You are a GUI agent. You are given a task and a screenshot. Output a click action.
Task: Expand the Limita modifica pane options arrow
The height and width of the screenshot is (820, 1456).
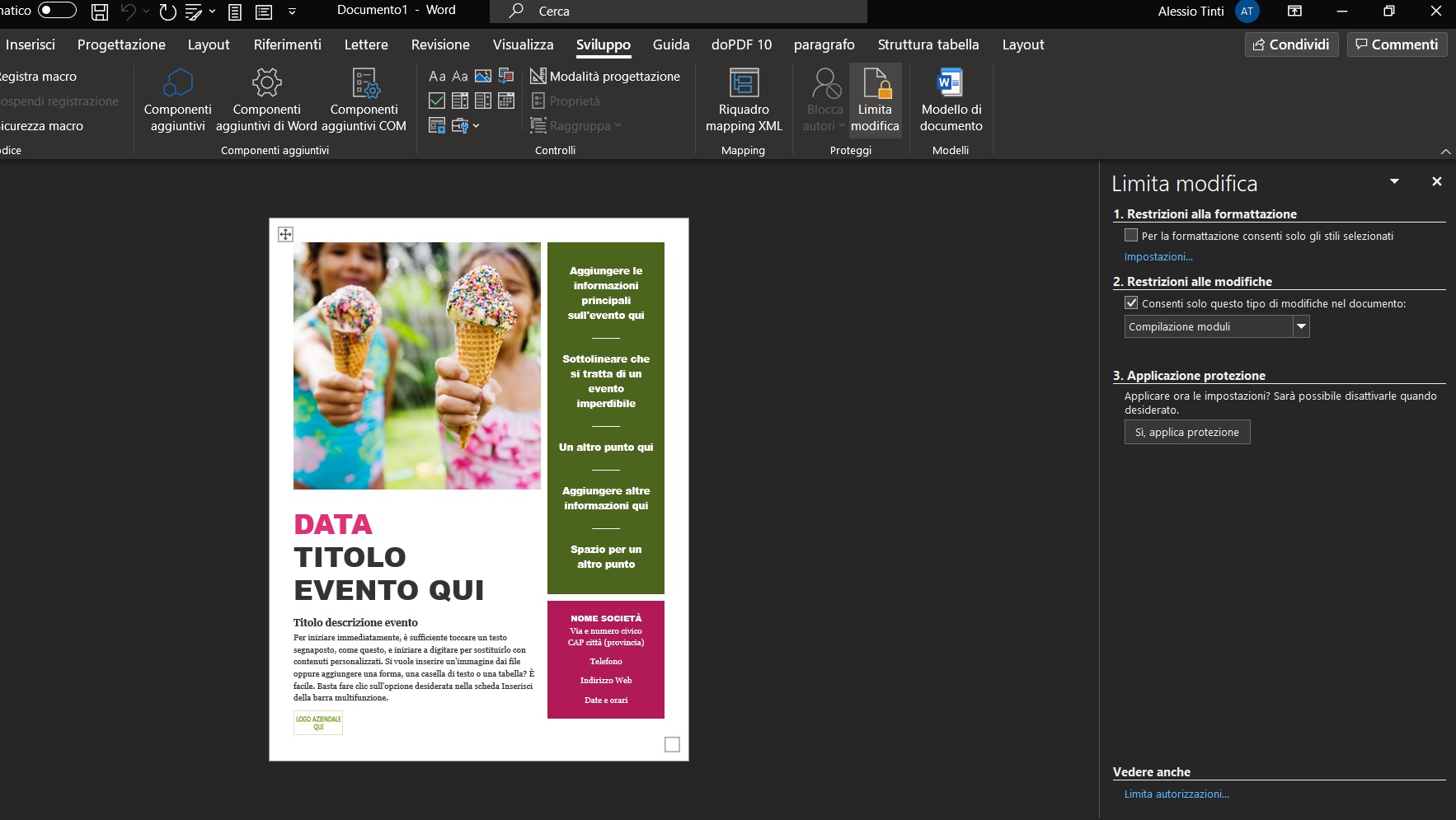(x=1394, y=181)
